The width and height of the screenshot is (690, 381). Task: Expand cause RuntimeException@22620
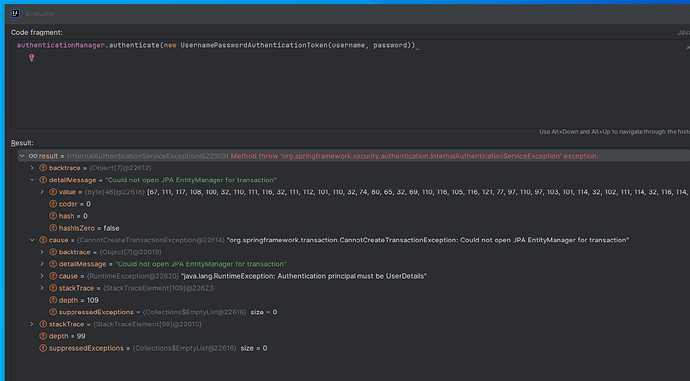tap(42, 276)
